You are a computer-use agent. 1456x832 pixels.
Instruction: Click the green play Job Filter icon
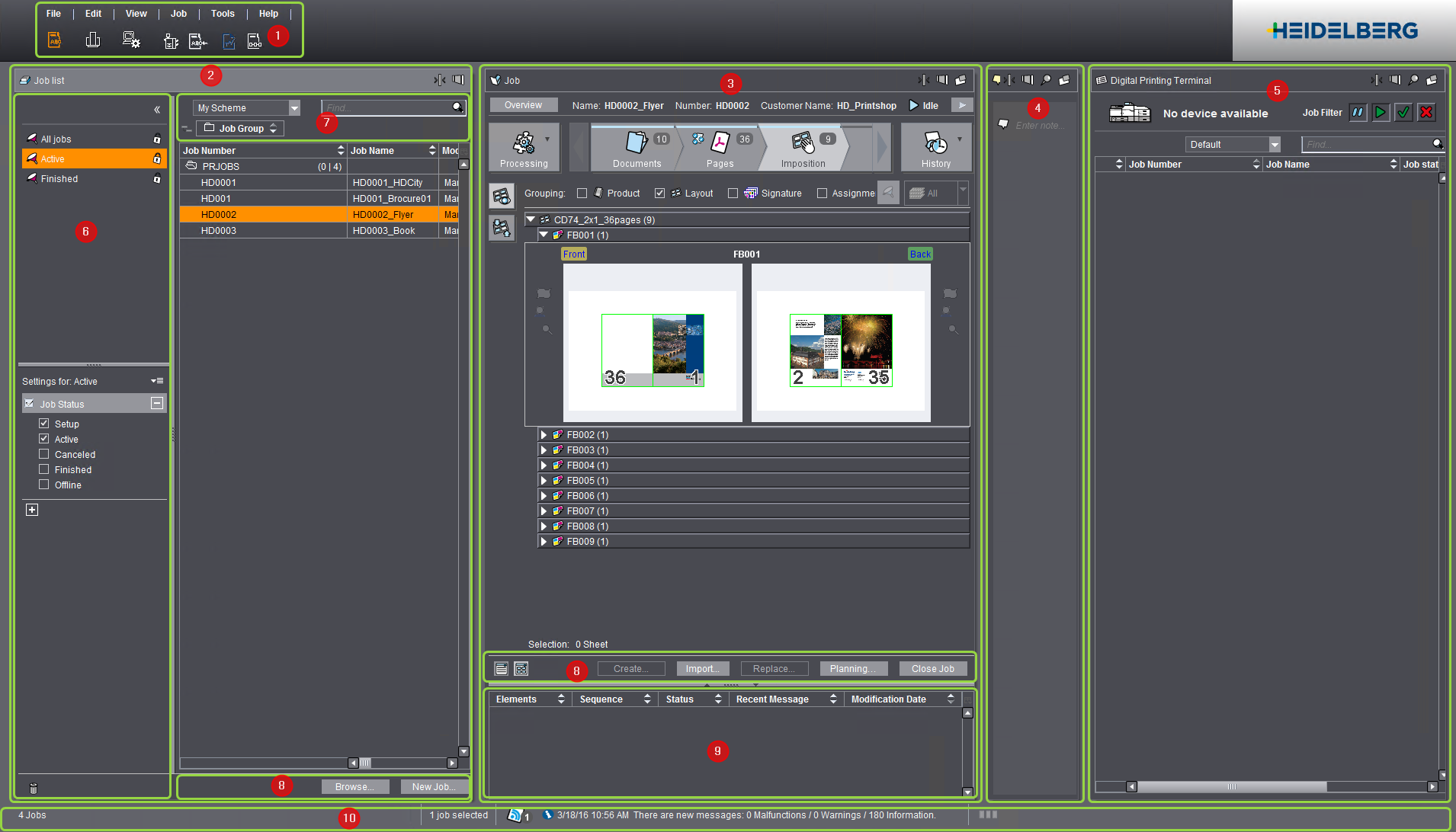[x=1381, y=113]
